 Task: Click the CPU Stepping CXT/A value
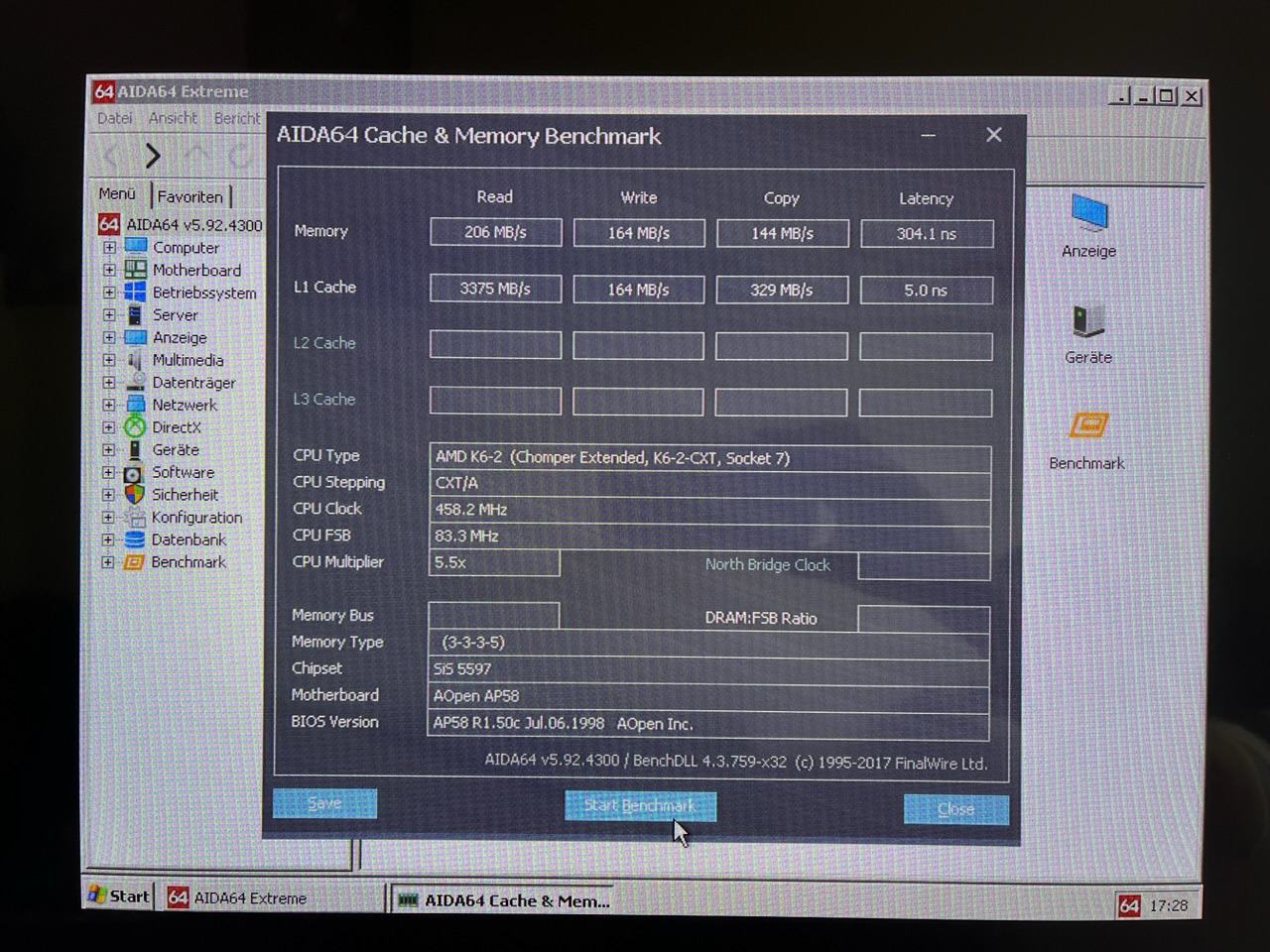point(709,484)
